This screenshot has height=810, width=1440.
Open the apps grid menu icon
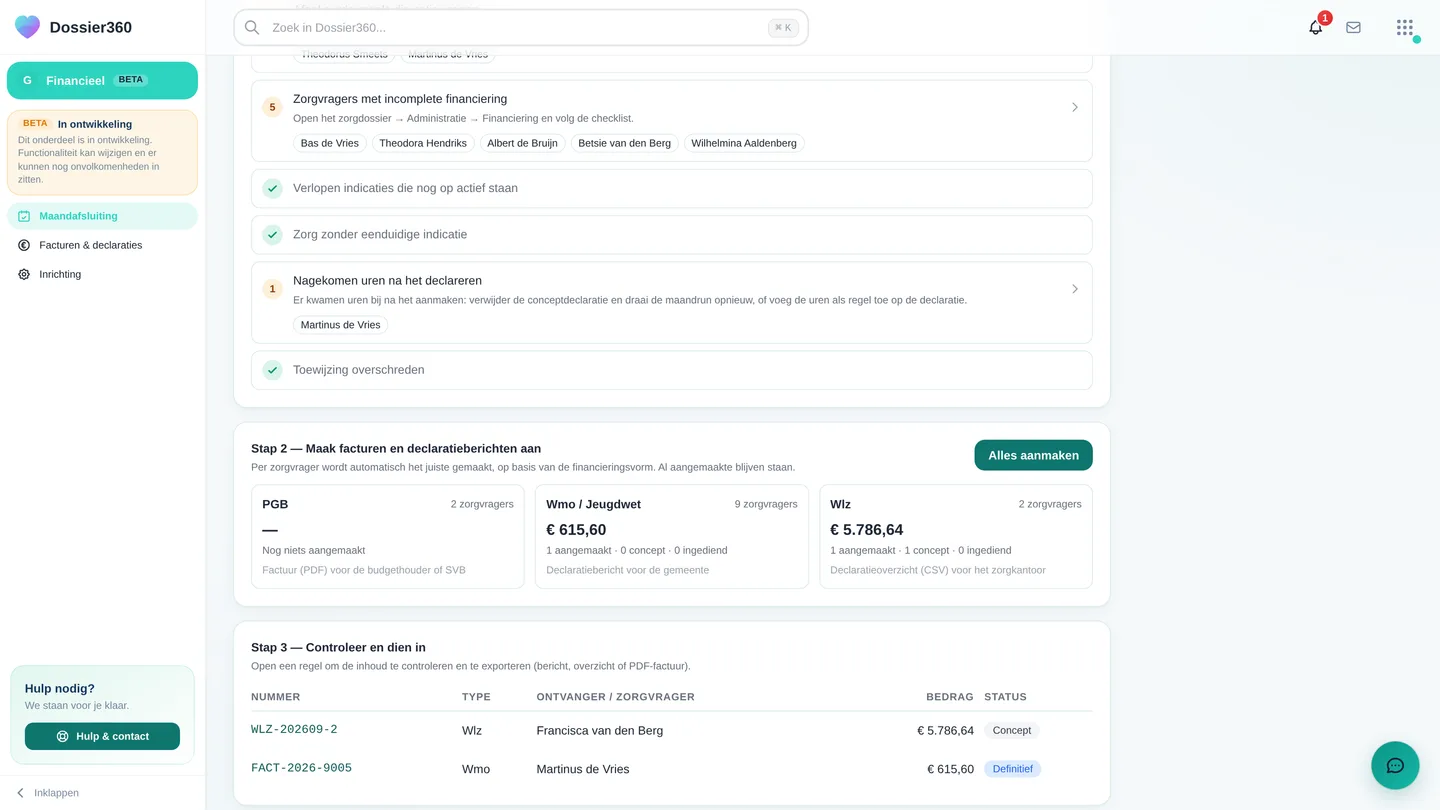[x=1405, y=27]
